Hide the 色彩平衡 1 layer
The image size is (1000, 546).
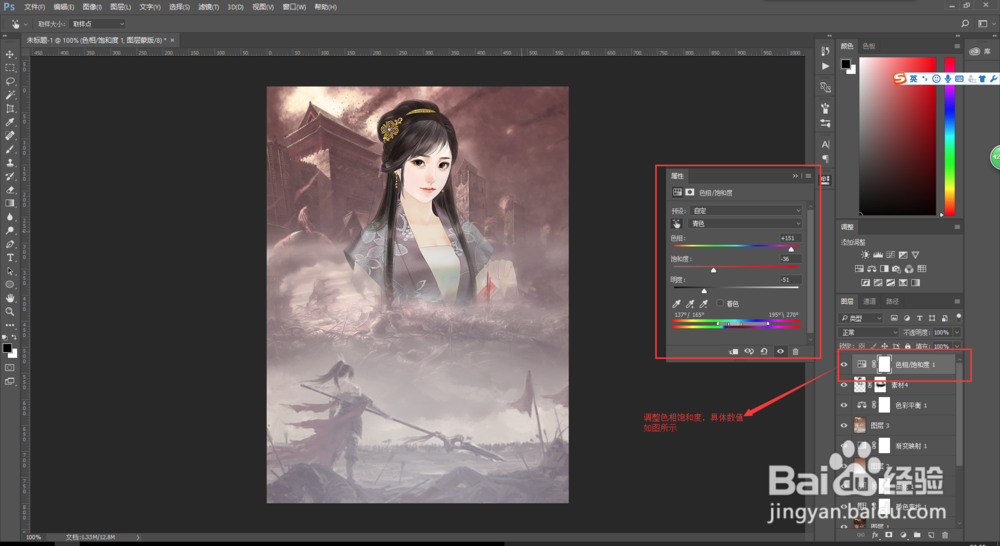coord(844,406)
